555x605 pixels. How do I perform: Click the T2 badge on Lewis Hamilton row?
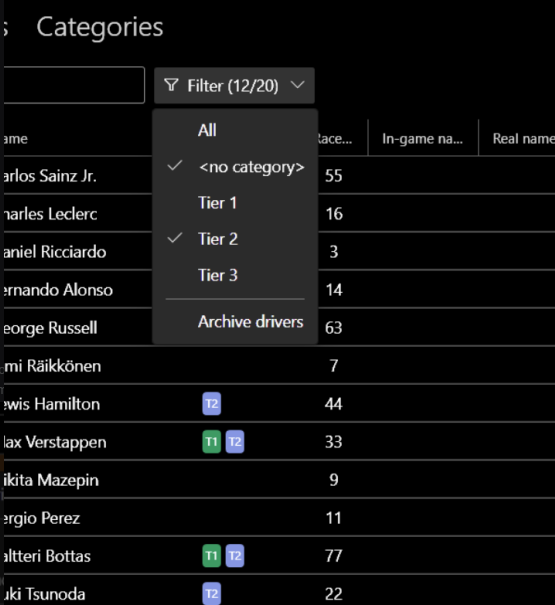[212, 404]
